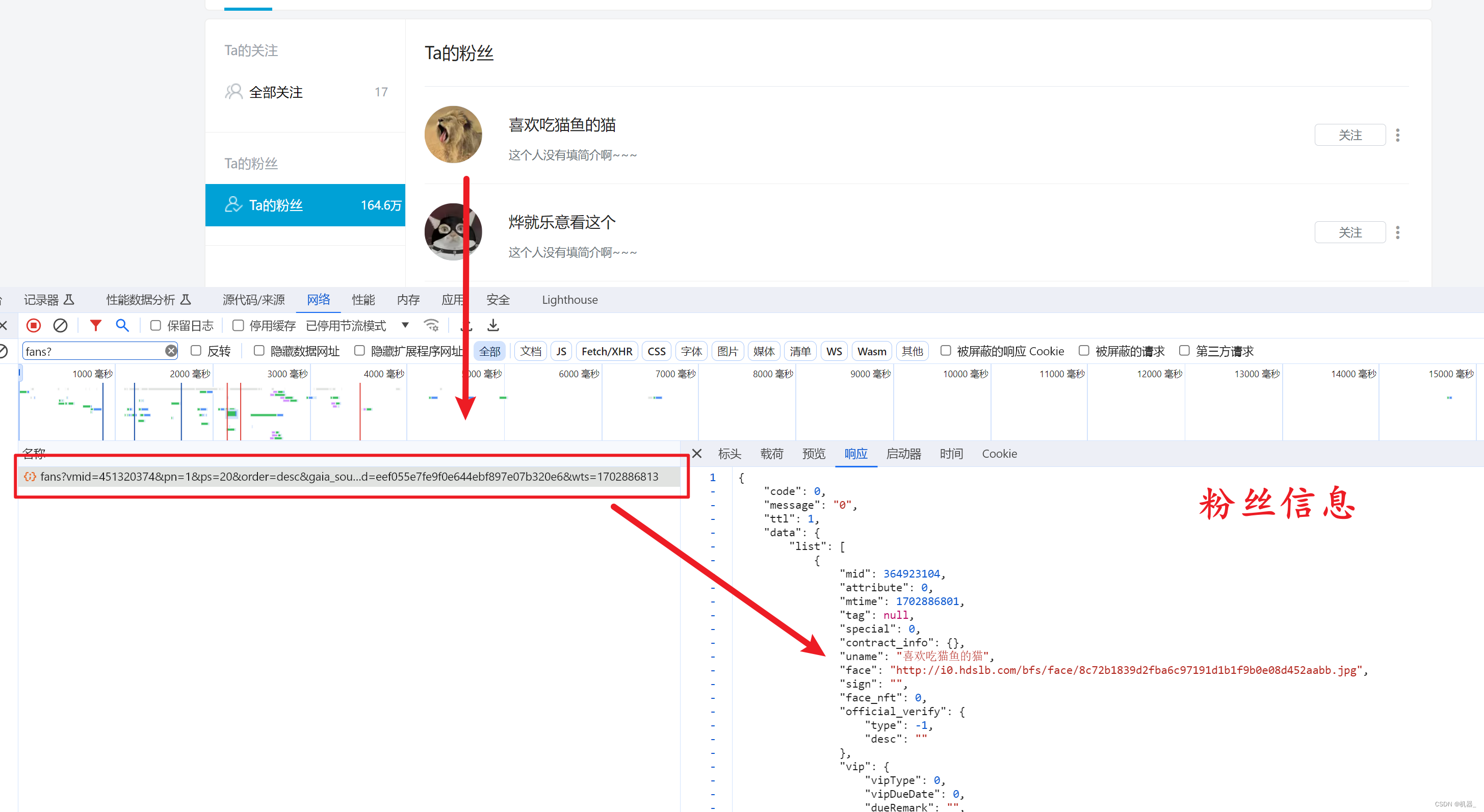Close the request details panel

pyautogui.click(x=696, y=453)
